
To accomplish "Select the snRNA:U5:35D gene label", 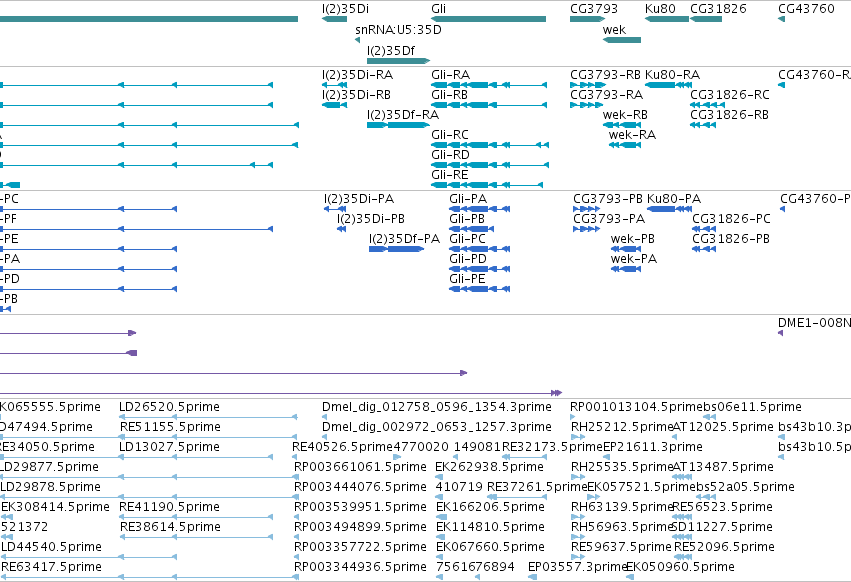I will pos(398,30).
